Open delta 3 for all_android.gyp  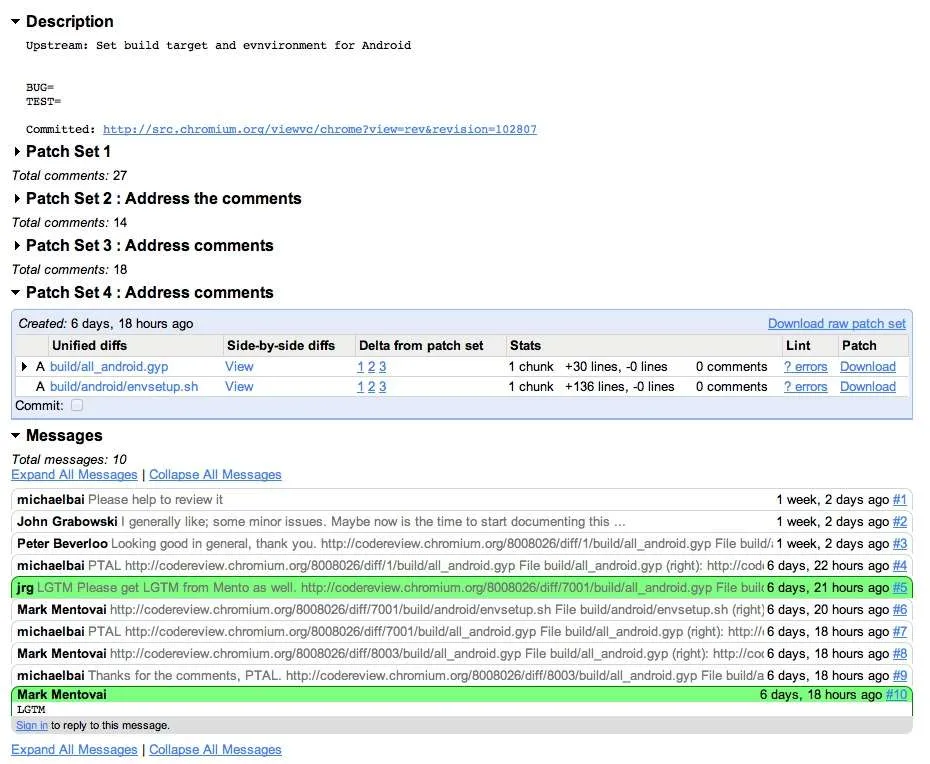tap(383, 367)
